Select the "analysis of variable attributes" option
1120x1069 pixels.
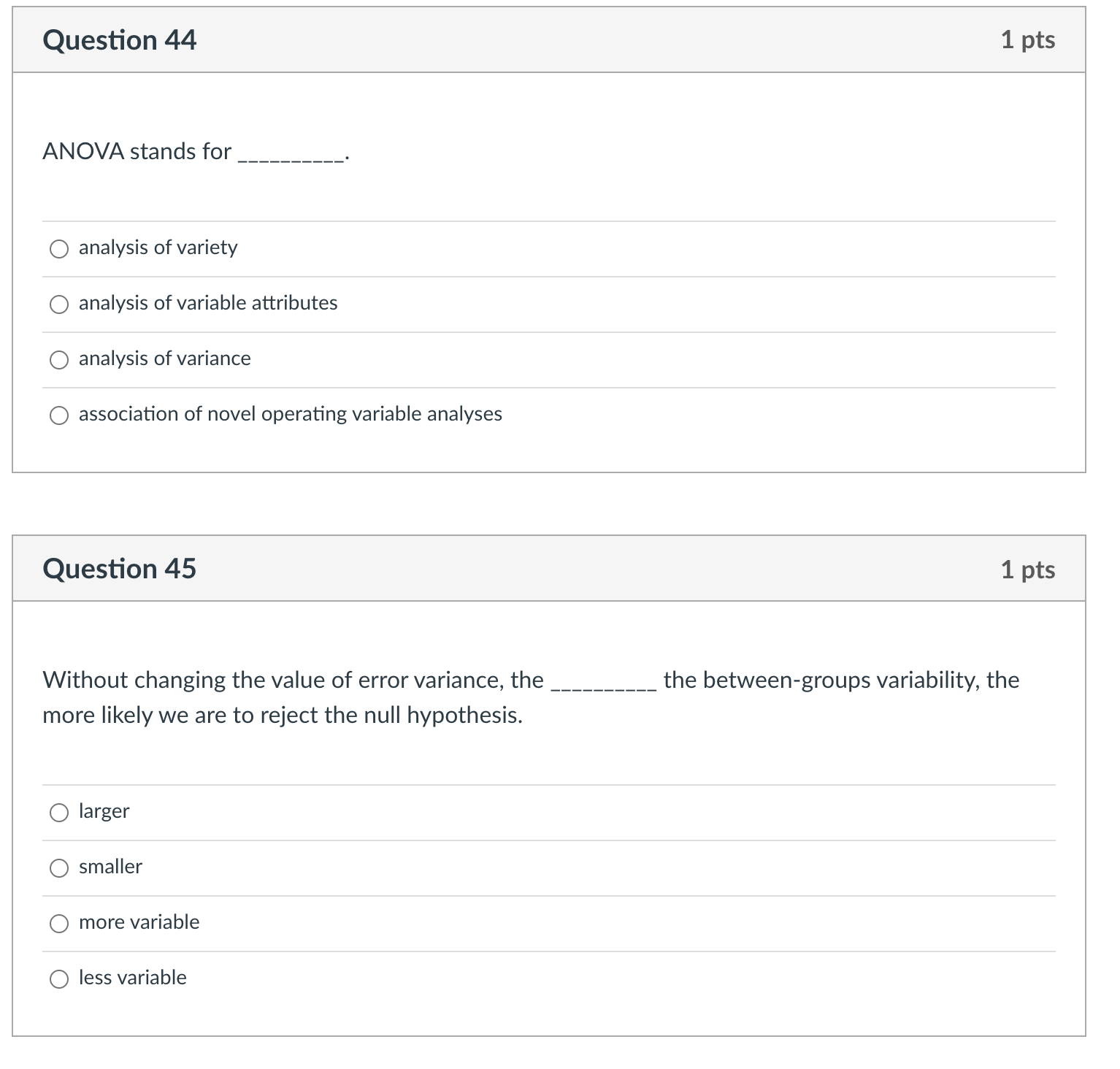click(60, 304)
